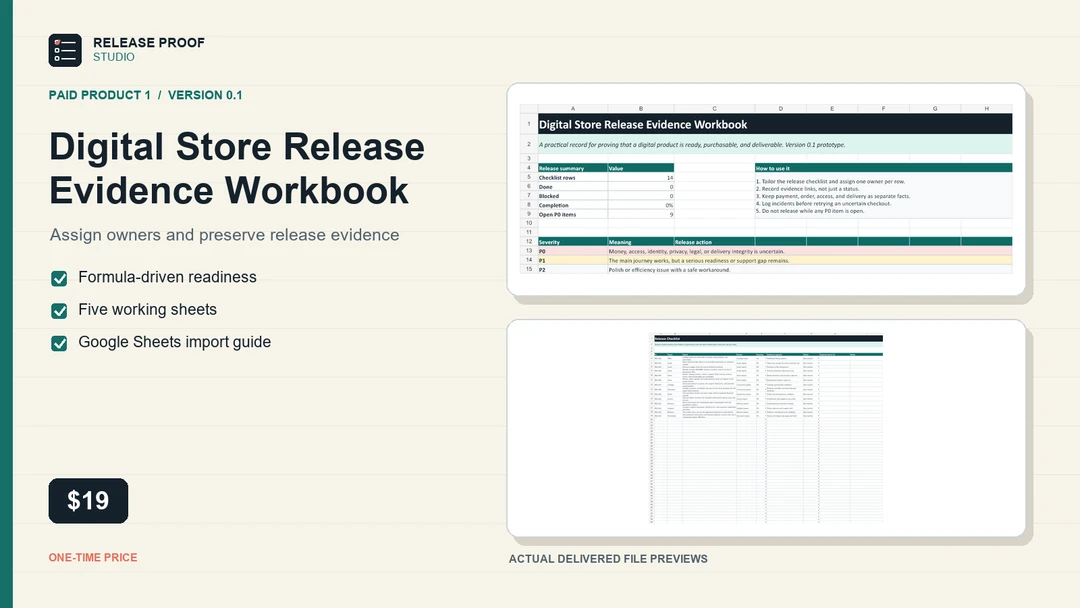
Task: Click the 'Checklist rows' cell in the preview
Action: pos(572,178)
